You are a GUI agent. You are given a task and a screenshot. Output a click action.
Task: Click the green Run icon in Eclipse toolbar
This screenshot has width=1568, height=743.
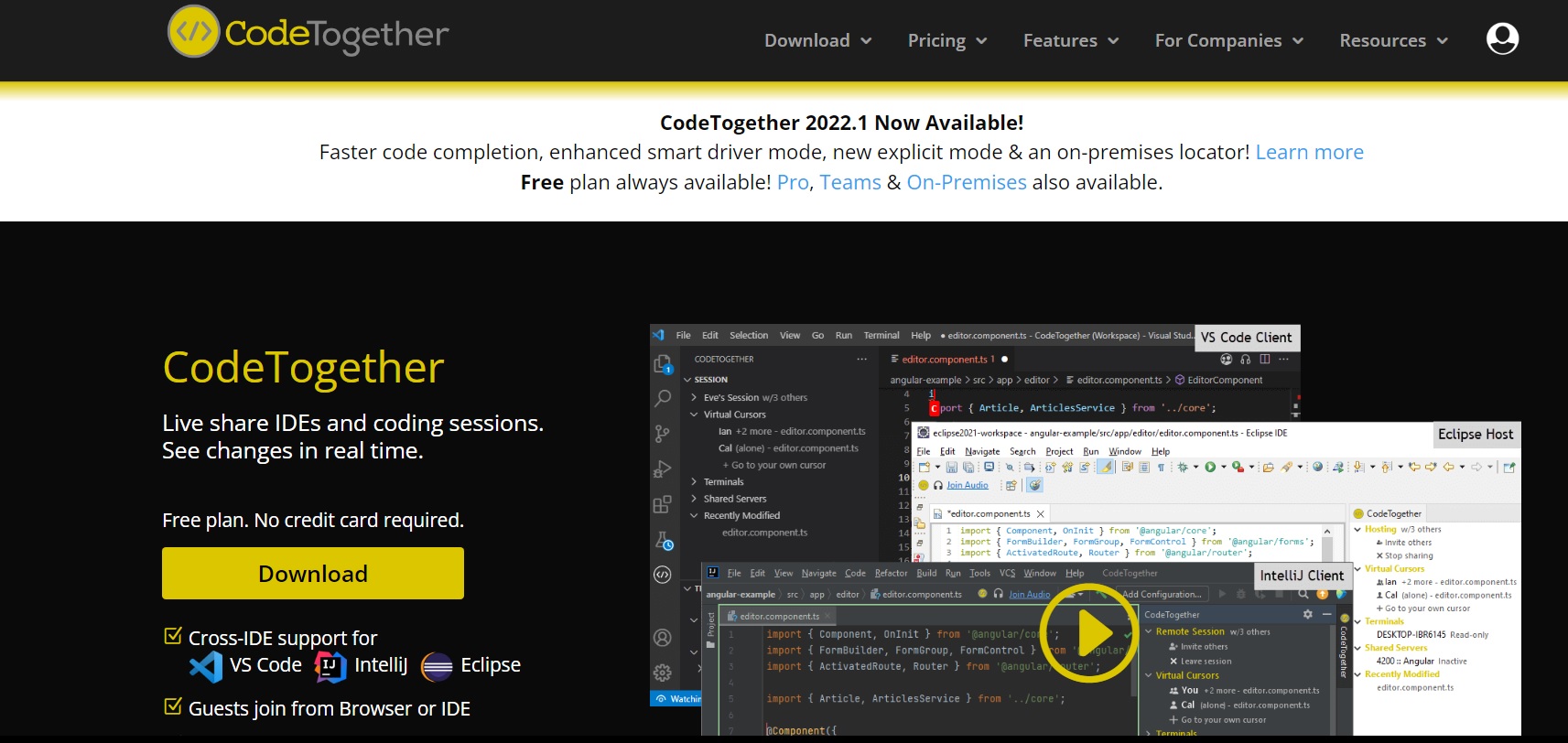[1210, 467]
